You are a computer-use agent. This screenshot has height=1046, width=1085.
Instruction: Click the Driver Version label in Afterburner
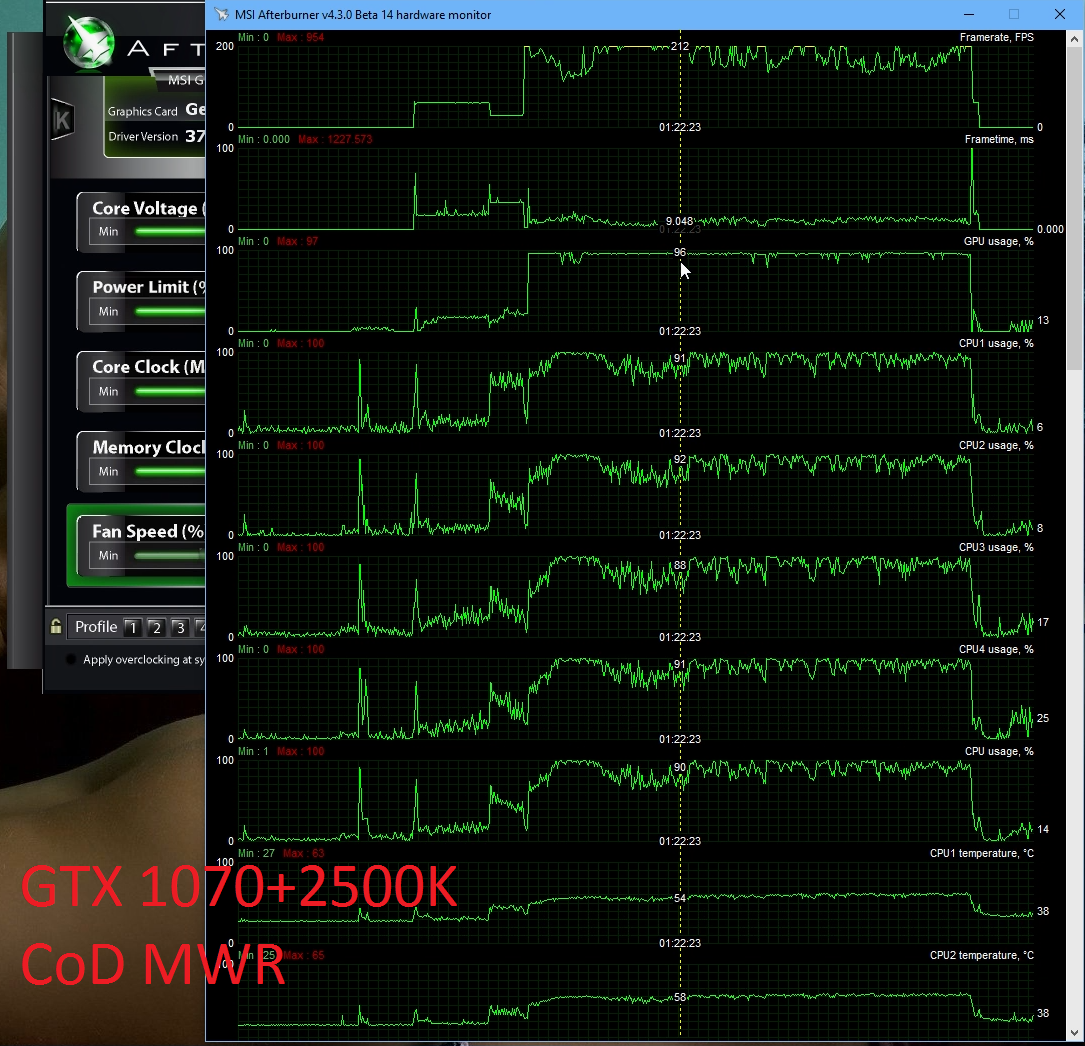(x=143, y=136)
